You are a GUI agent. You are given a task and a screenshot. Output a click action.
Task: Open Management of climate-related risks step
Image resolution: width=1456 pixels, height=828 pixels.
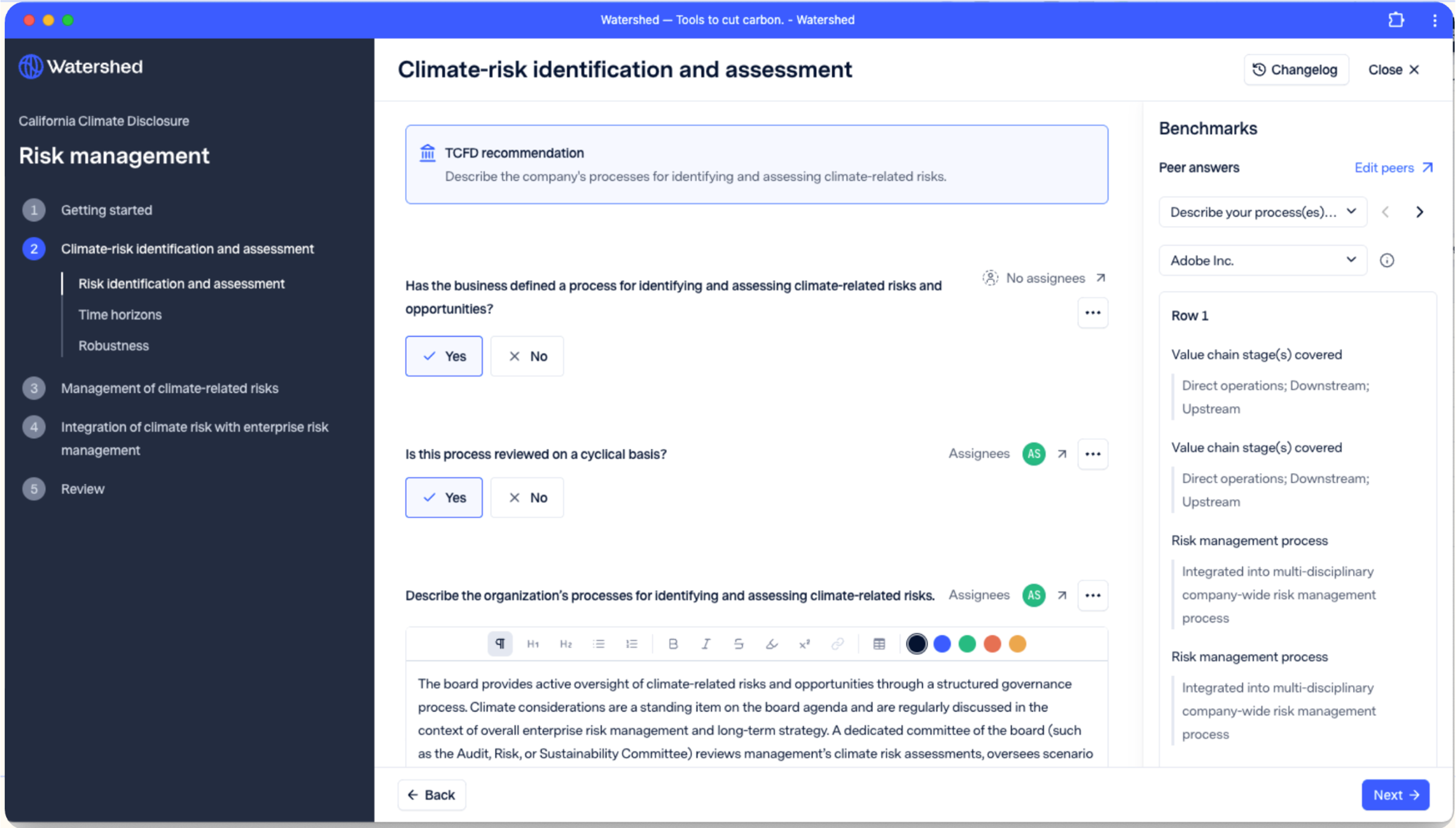[169, 388]
